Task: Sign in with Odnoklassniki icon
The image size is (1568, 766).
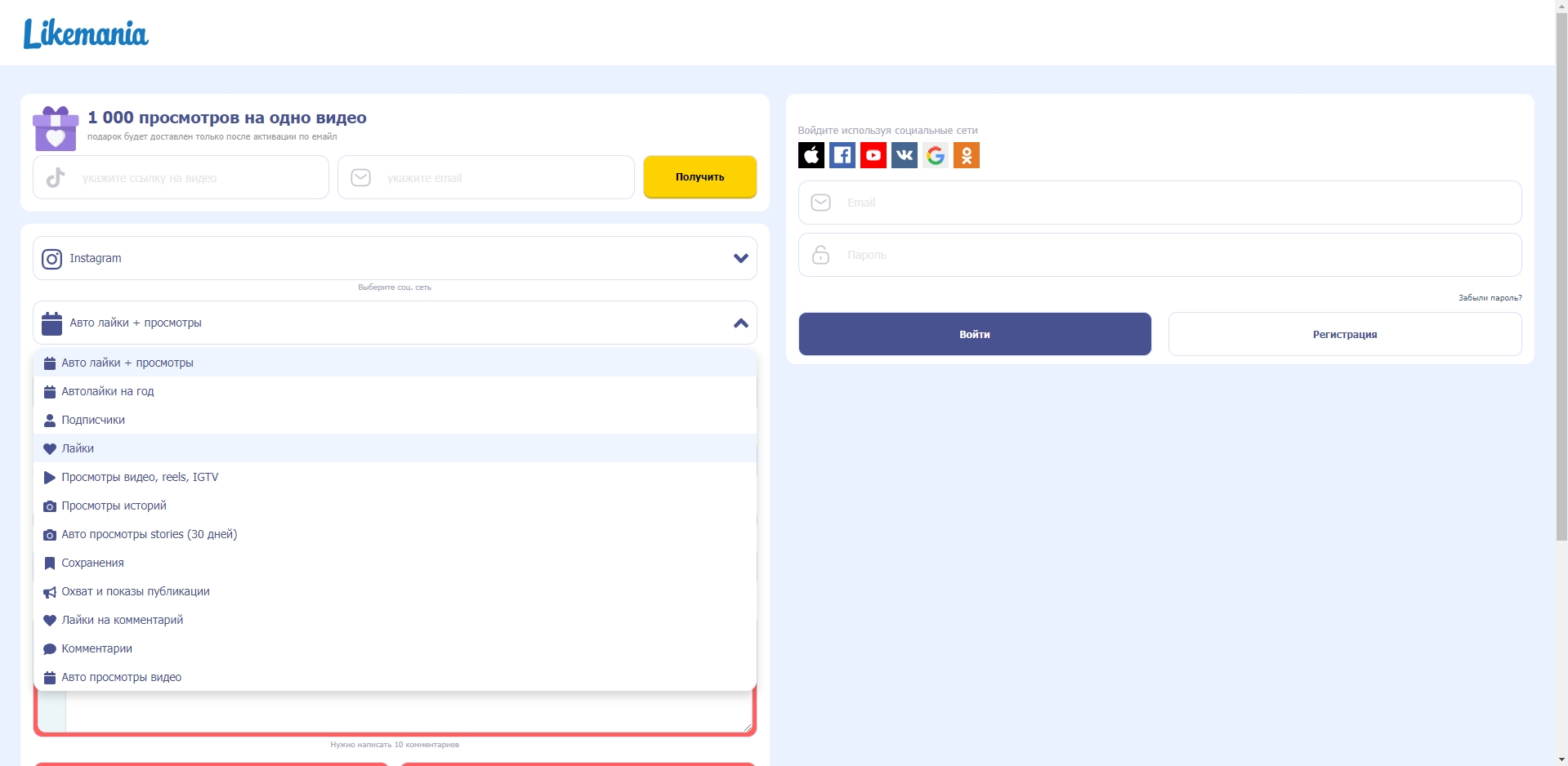Action: pyautogui.click(x=967, y=155)
